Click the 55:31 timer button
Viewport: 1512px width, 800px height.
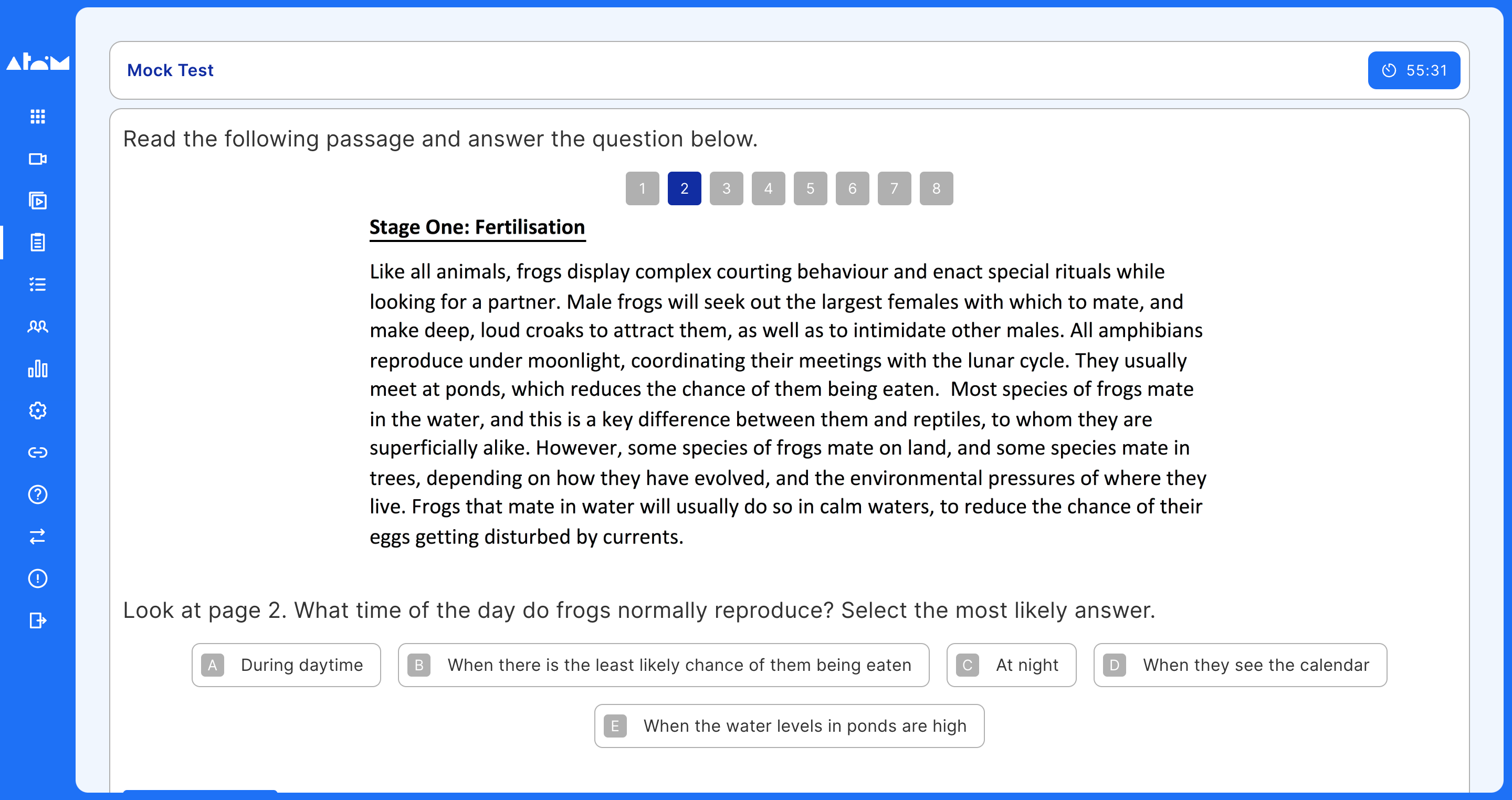1413,70
